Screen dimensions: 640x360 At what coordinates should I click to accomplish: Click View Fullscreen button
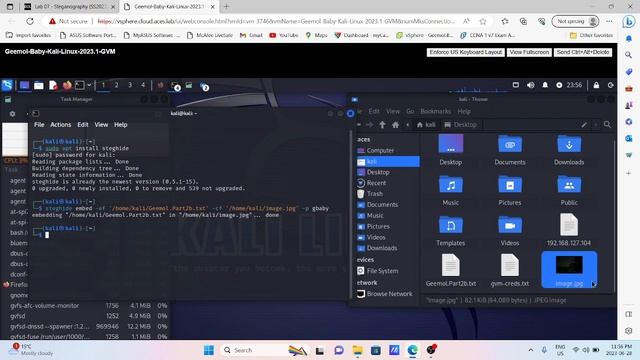tap(529, 52)
